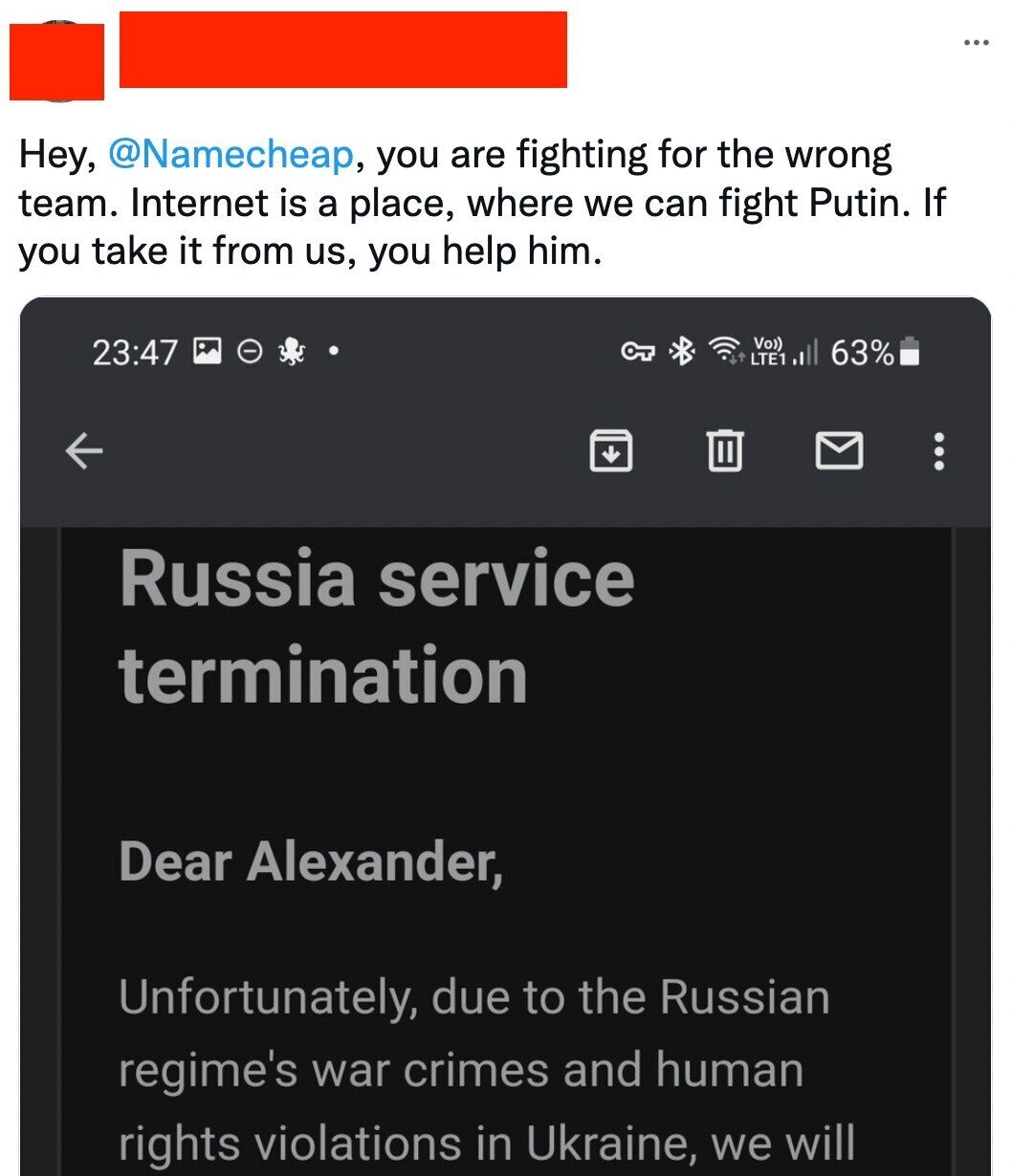Archive the email with the archive icon

click(x=611, y=450)
